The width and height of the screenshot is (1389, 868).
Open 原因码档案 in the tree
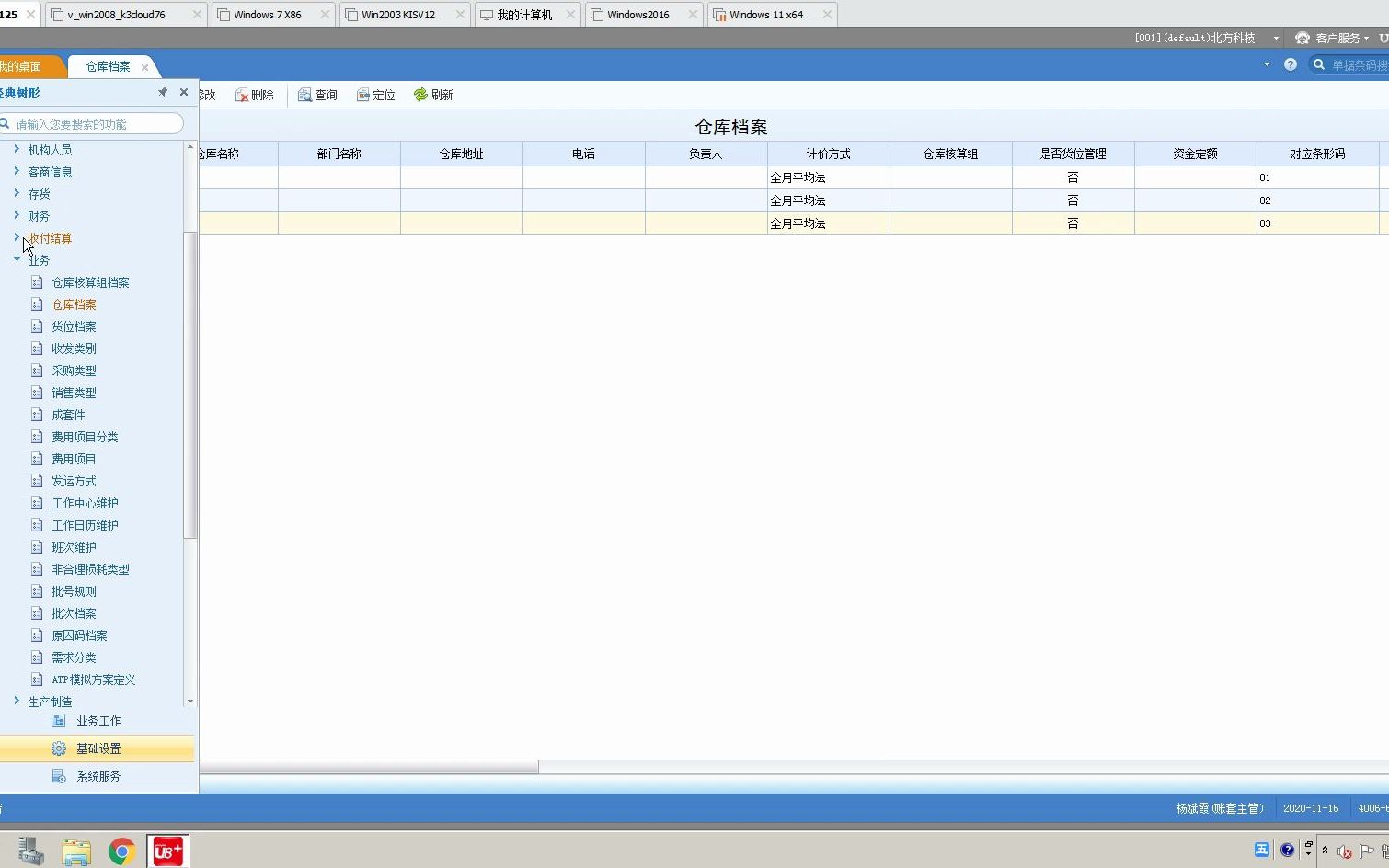tap(79, 635)
